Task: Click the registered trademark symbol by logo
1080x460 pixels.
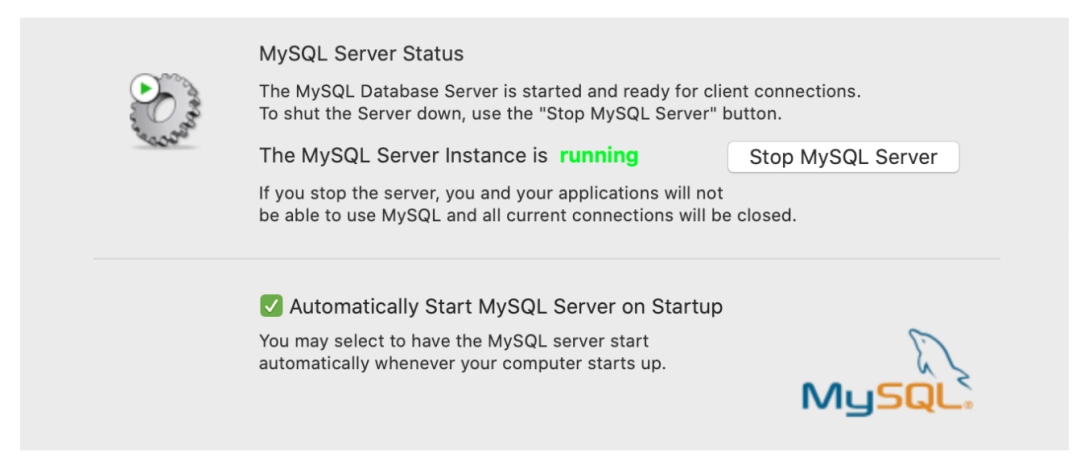Action: pyautogui.click(x=969, y=406)
